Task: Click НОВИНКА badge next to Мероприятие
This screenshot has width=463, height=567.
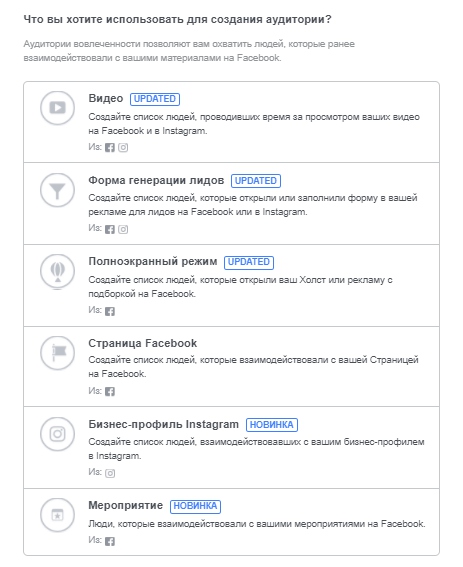Action: point(195,506)
